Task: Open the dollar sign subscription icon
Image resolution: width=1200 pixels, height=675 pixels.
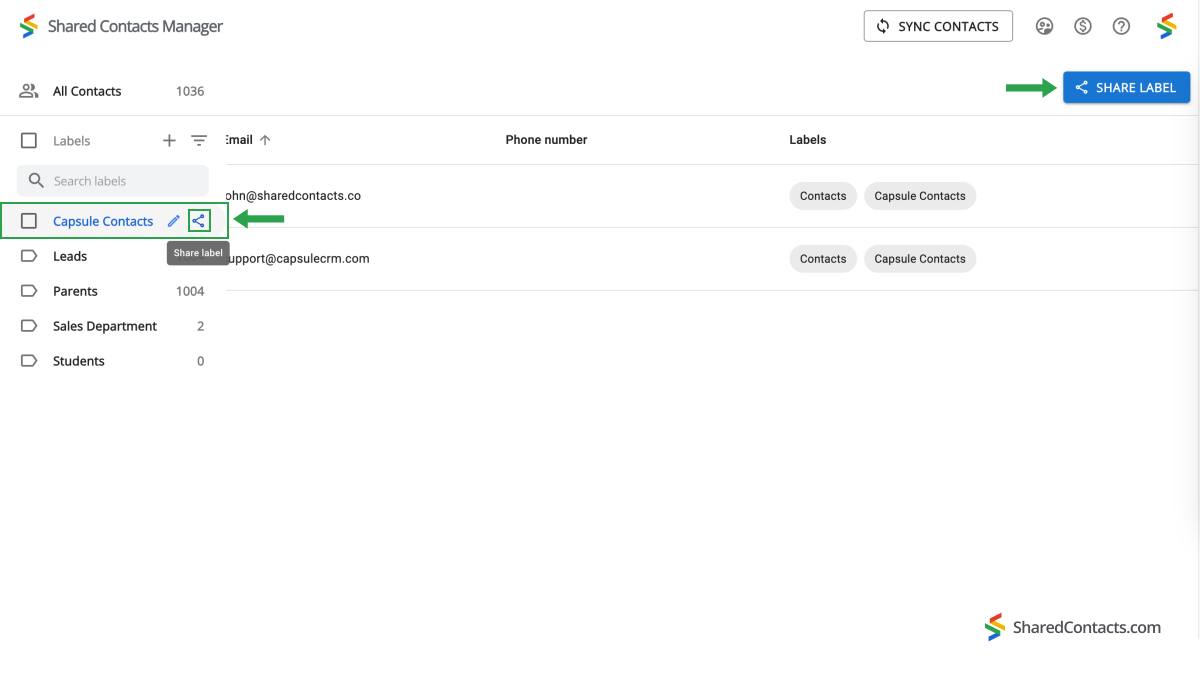Action: click(x=1083, y=27)
